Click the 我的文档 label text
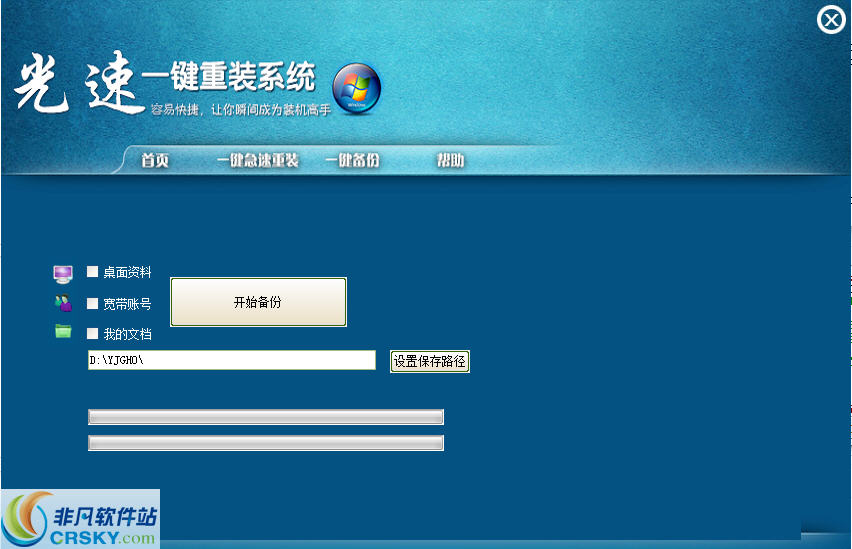 tap(127, 334)
